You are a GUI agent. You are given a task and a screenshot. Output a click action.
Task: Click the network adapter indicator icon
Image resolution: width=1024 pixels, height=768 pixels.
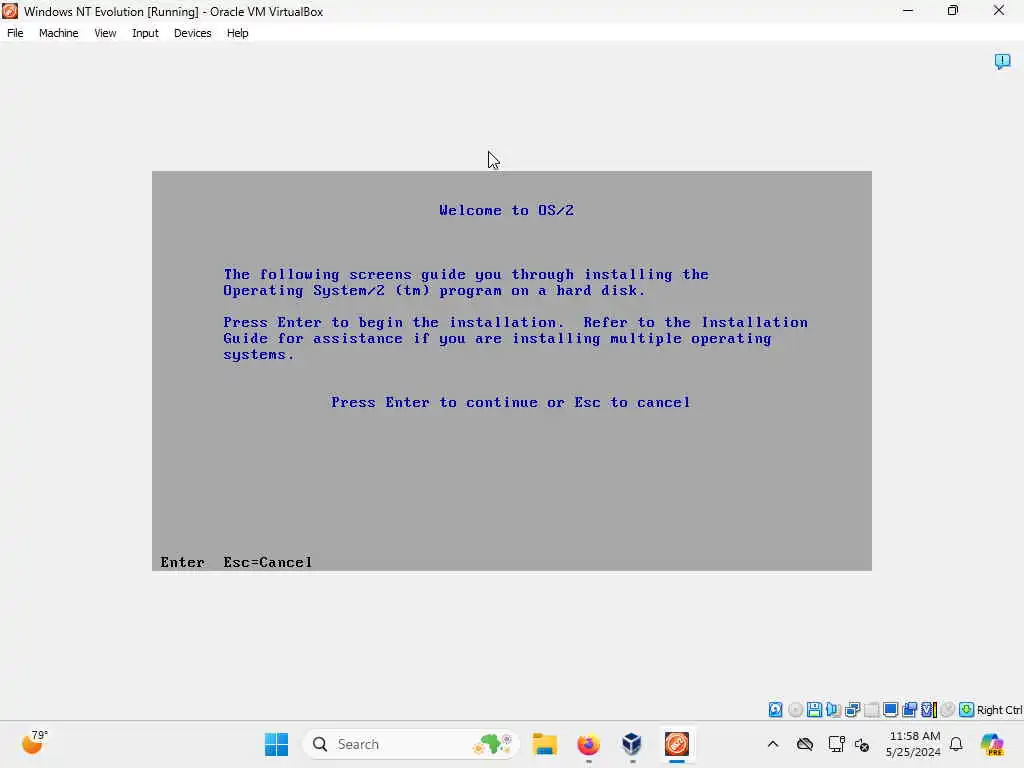click(x=852, y=709)
